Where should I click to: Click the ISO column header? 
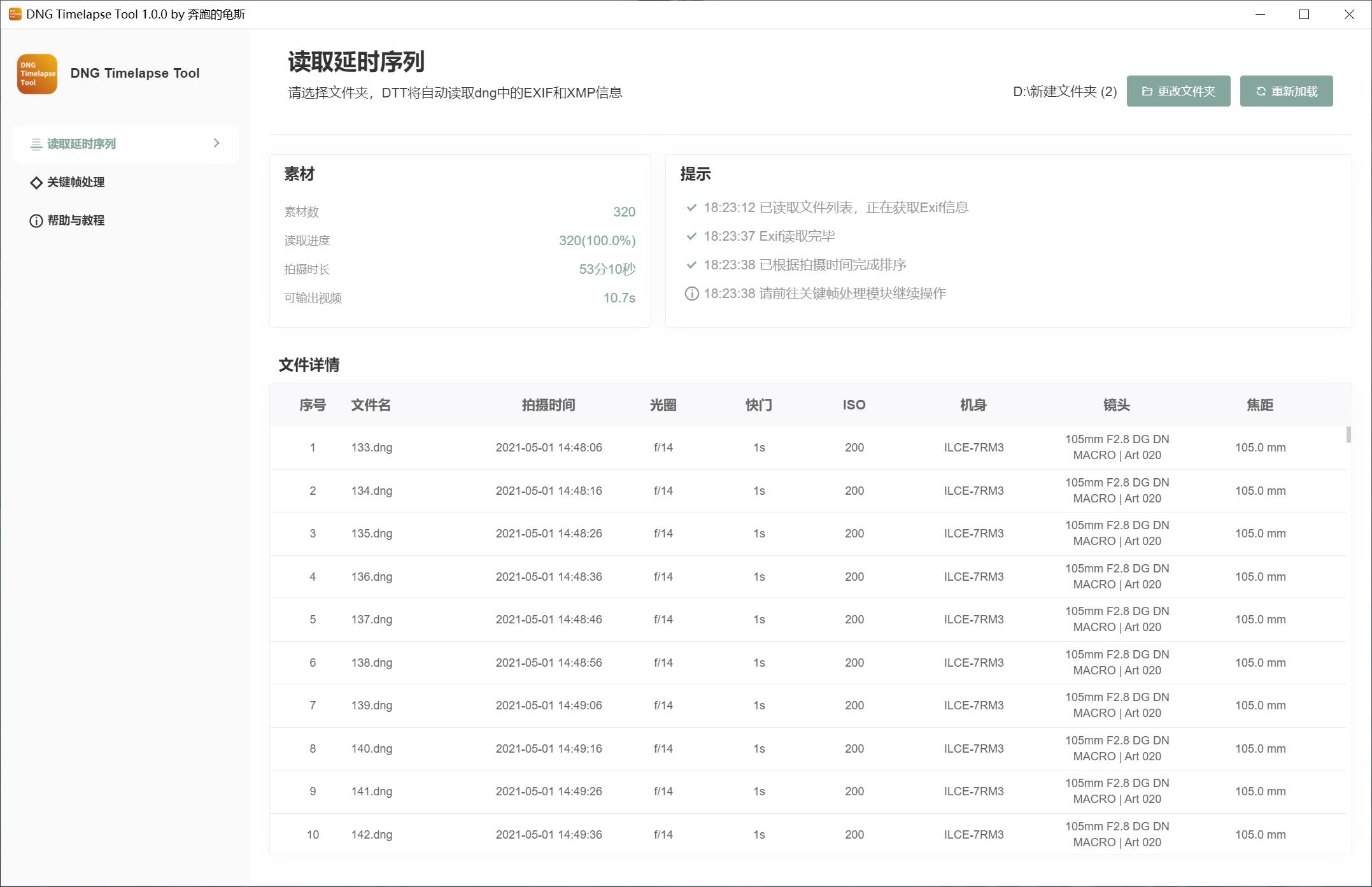click(854, 405)
